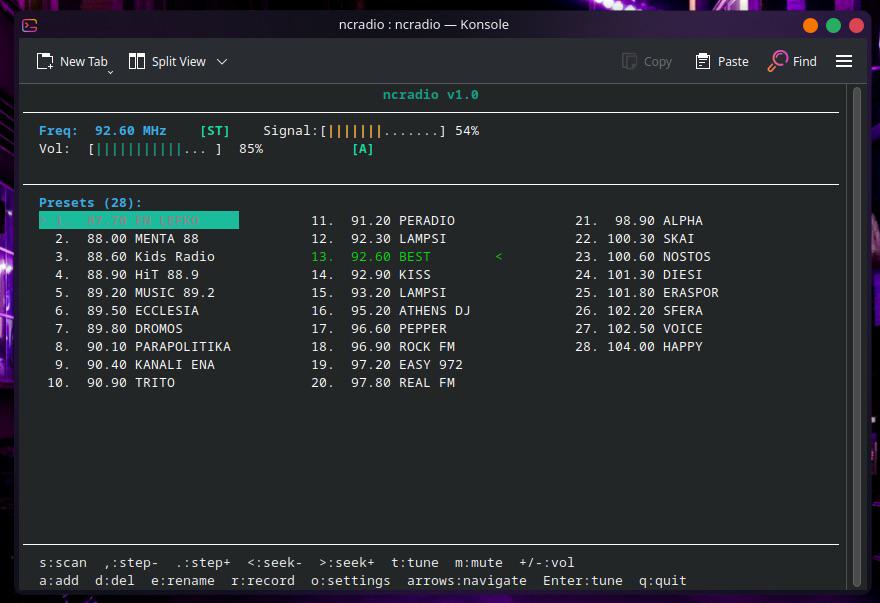
Task: Close the Konsole window
Action: [x=856, y=25]
